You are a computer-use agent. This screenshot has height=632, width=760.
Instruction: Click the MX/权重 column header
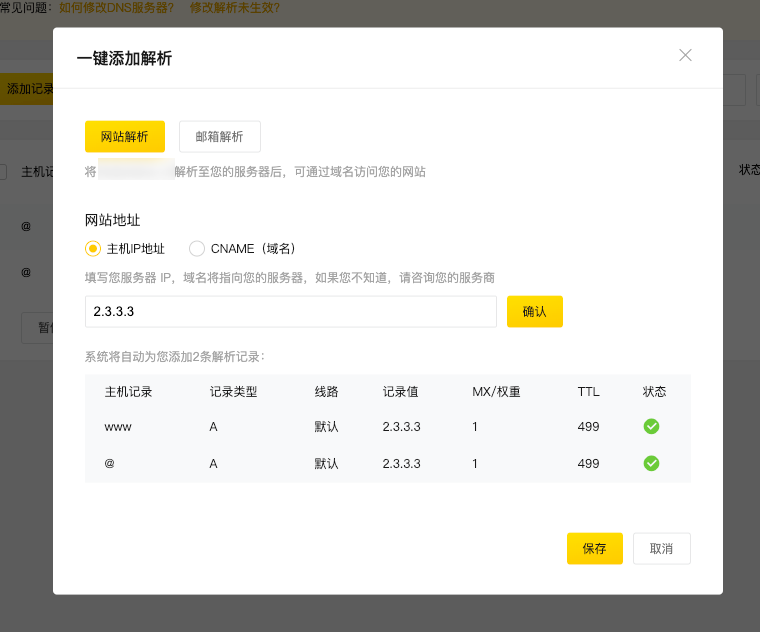(496, 392)
